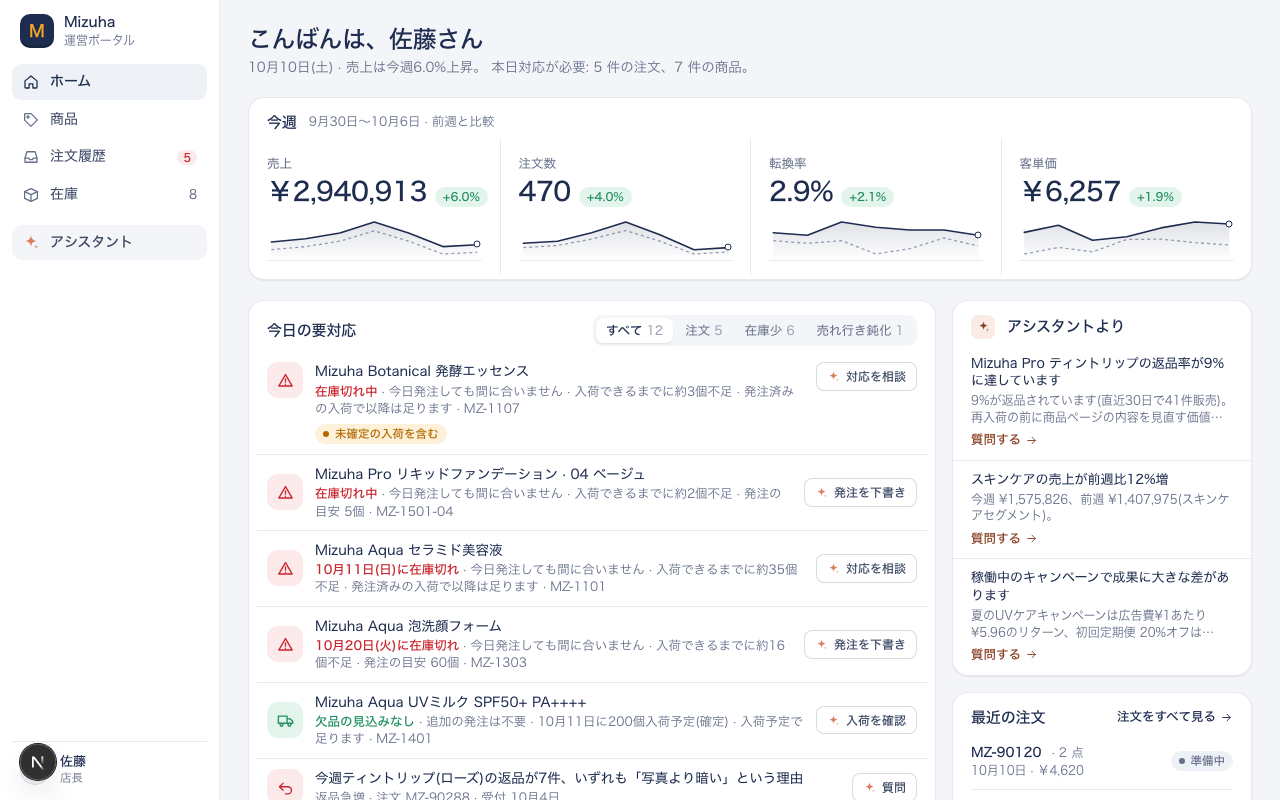This screenshot has height=800, width=1280.
Task: Click 質問する under スキンケアの売上 insight
Action: (1003, 538)
